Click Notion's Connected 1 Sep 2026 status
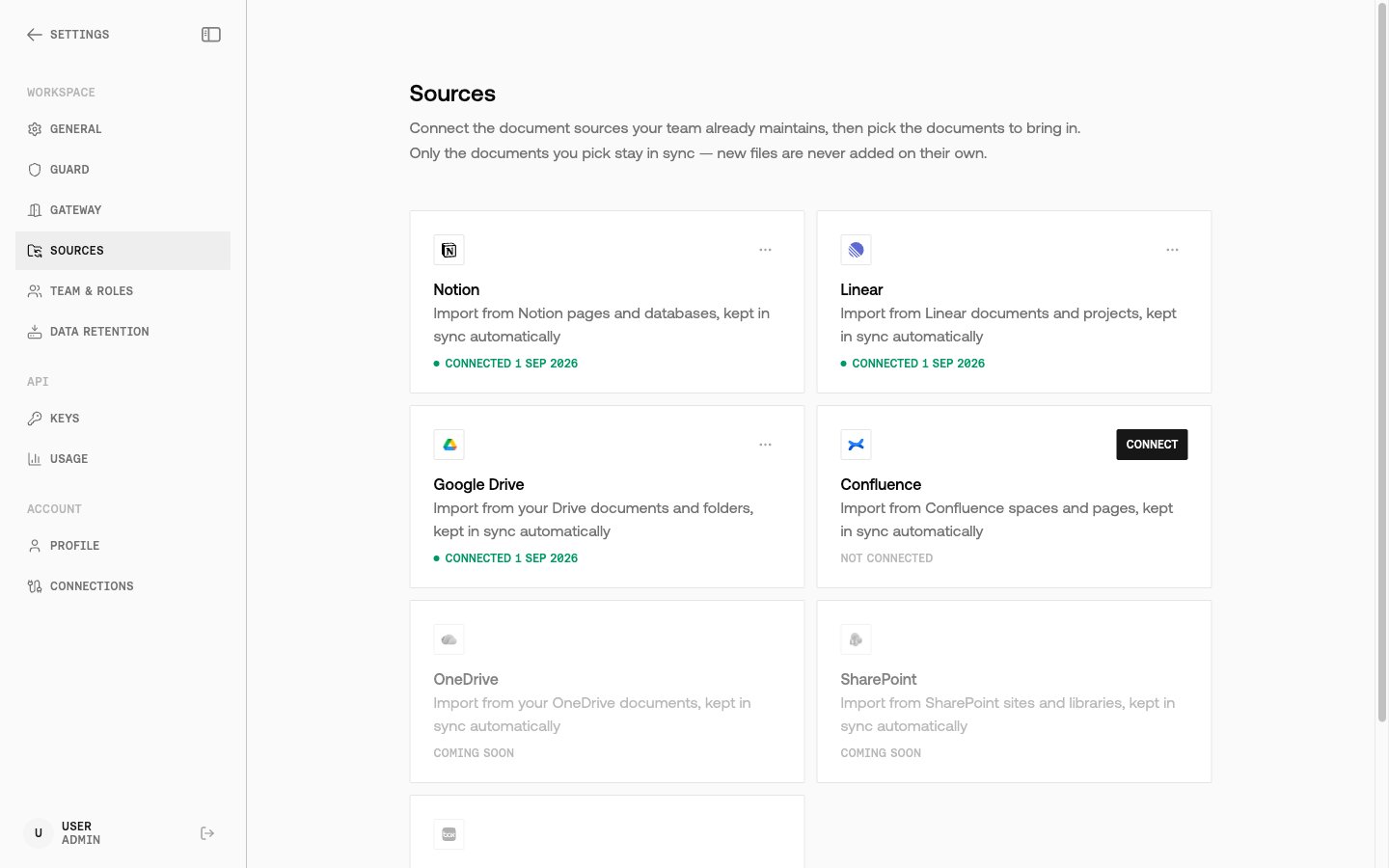The height and width of the screenshot is (868, 1389). (x=505, y=364)
